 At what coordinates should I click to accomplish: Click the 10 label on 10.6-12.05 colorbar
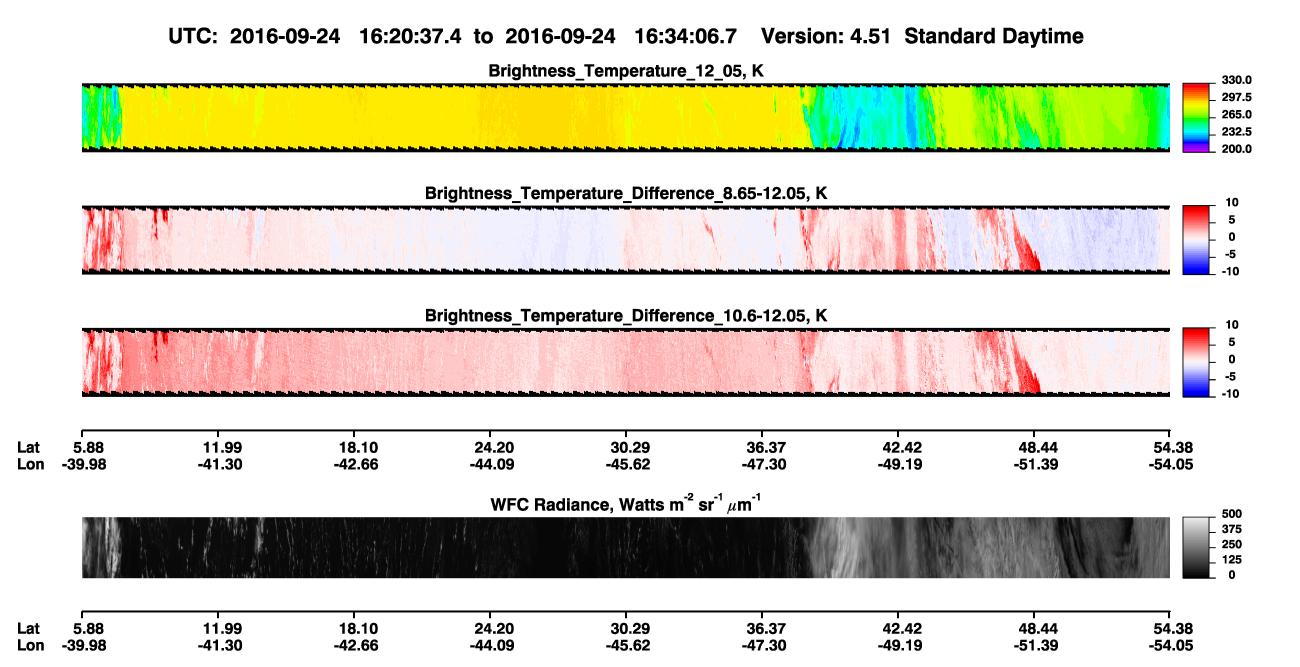coord(1230,325)
